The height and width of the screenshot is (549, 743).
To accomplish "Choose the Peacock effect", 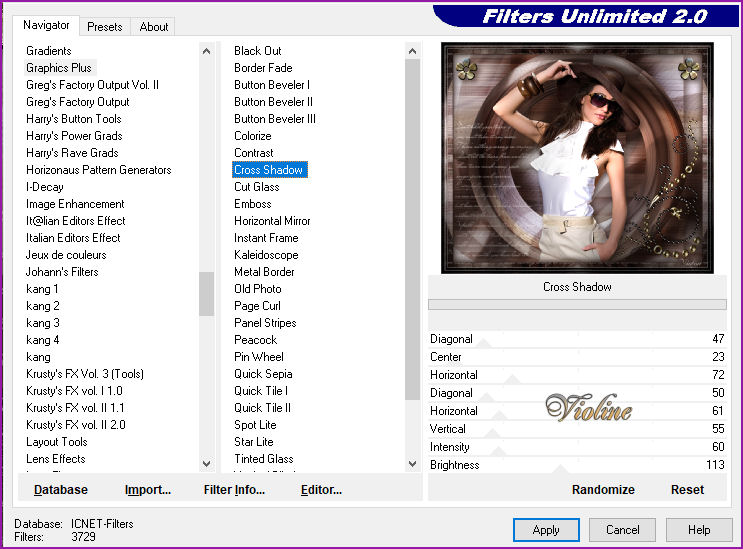I will point(255,340).
